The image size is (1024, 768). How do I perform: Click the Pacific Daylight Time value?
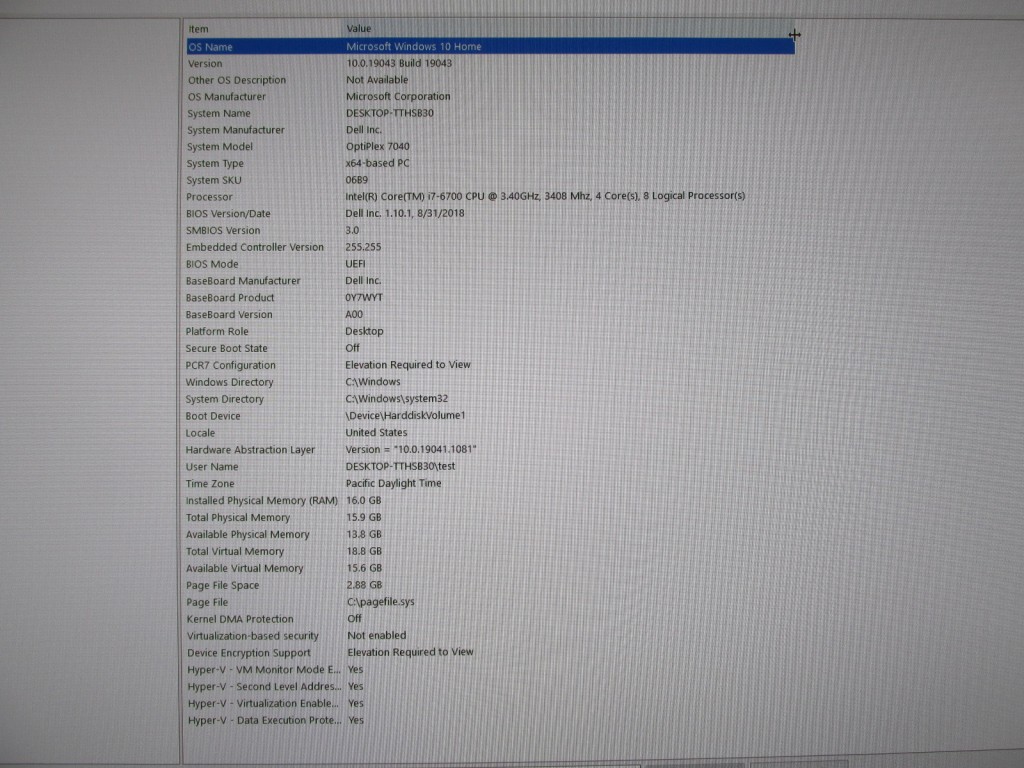tap(393, 483)
